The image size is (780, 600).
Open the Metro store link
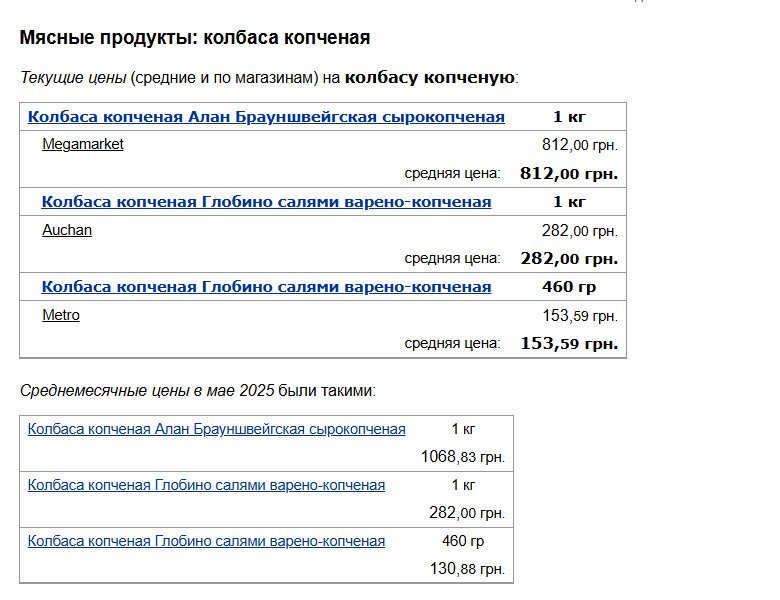pos(61,315)
